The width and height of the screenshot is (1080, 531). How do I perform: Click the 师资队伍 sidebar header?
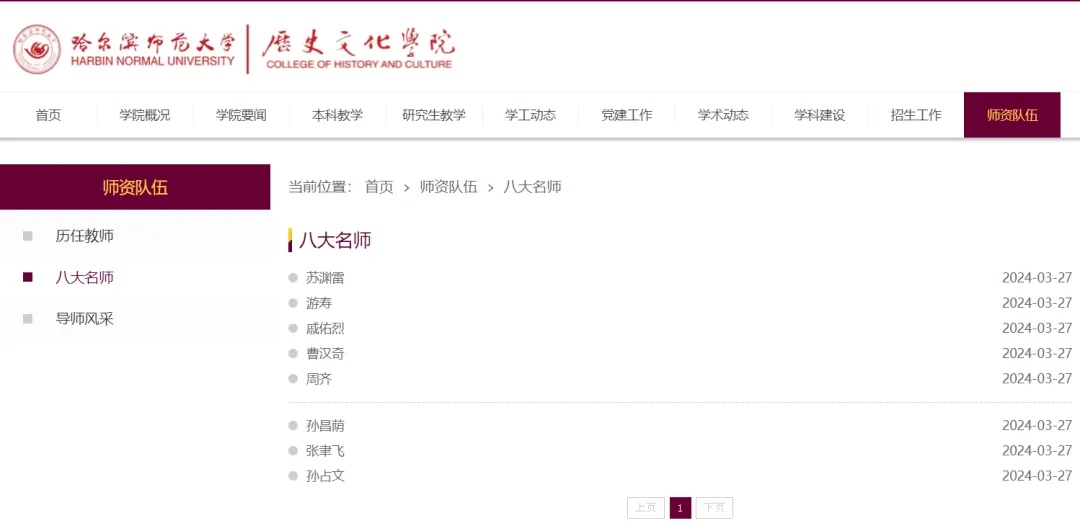[x=135, y=187]
